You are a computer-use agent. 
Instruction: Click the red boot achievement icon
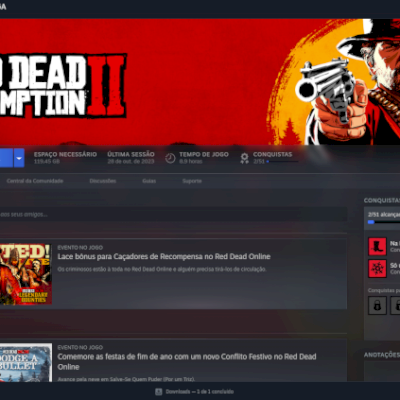pyautogui.click(x=377, y=246)
